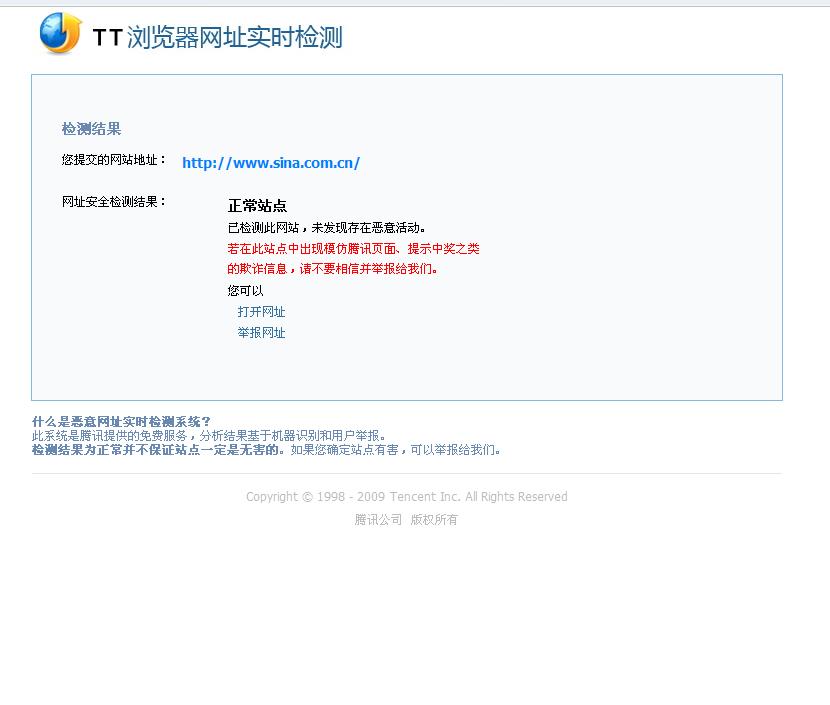Click bold text 检测结果为正常并不保证站点一定是无害的
The width and height of the screenshot is (830, 705).
(x=158, y=450)
